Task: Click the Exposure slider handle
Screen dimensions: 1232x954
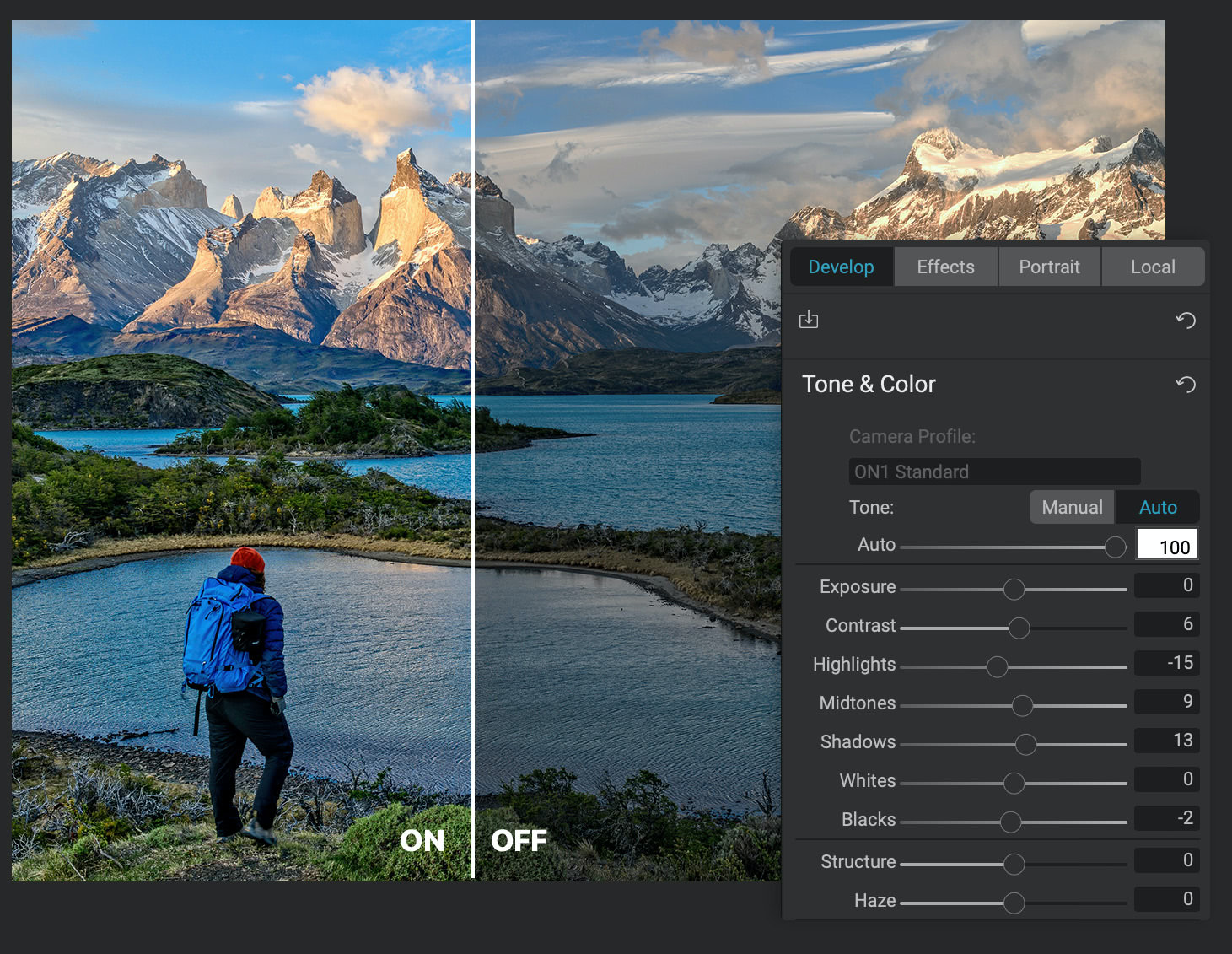Action: point(1014,589)
